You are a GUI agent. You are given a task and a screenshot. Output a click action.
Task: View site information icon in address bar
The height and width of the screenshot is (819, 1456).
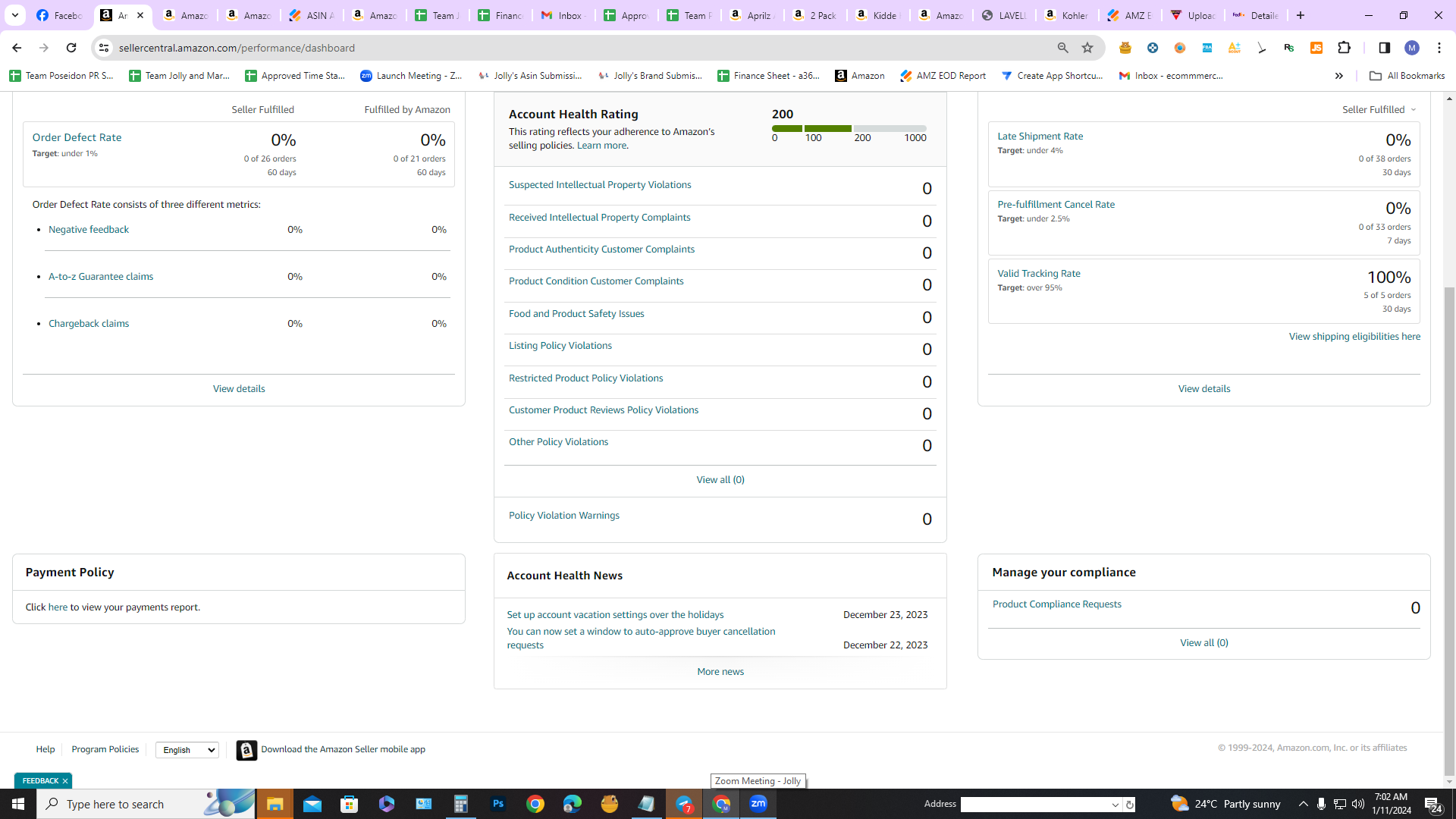click(104, 48)
